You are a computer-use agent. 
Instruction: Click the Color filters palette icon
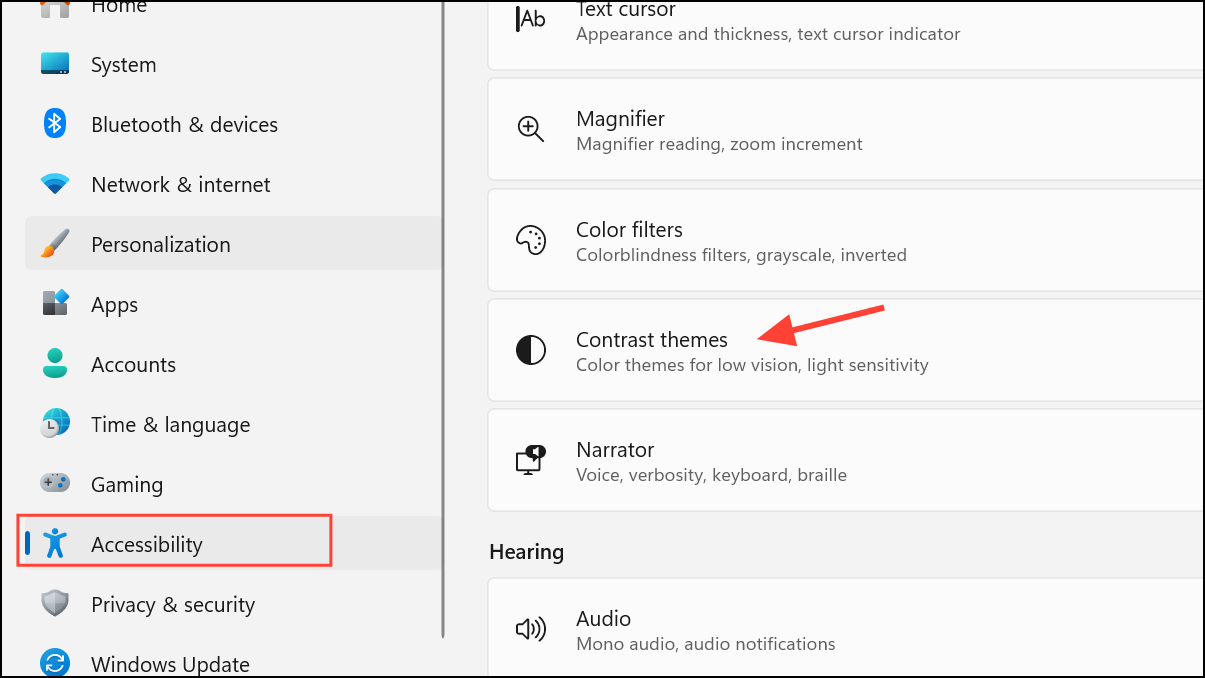pyautogui.click(x=530, y=240)
